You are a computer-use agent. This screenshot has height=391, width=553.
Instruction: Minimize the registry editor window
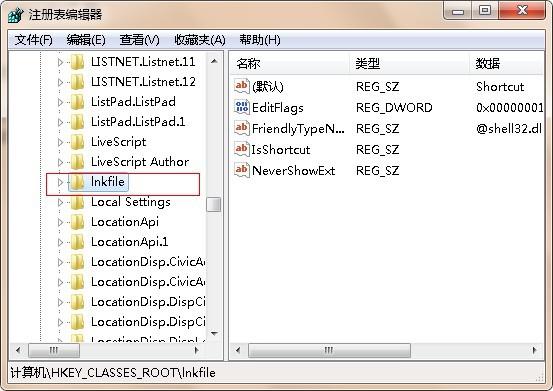458,11
